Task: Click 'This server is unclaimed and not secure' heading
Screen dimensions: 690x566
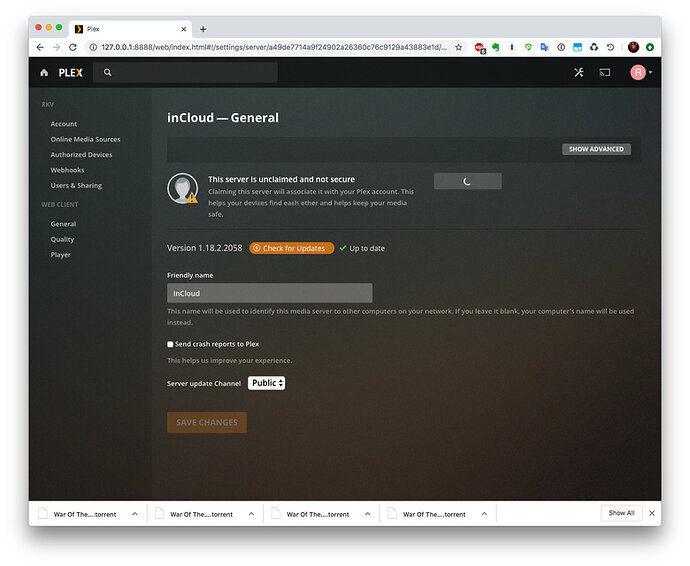Action: 281,179
